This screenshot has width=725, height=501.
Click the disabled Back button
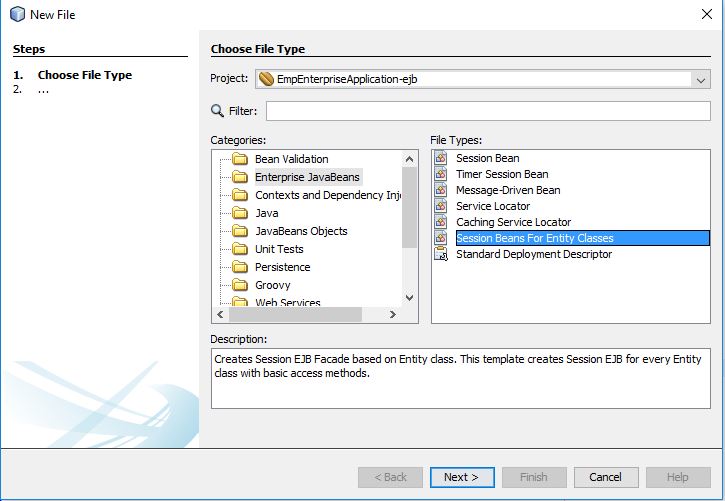[x=390, y=477]
